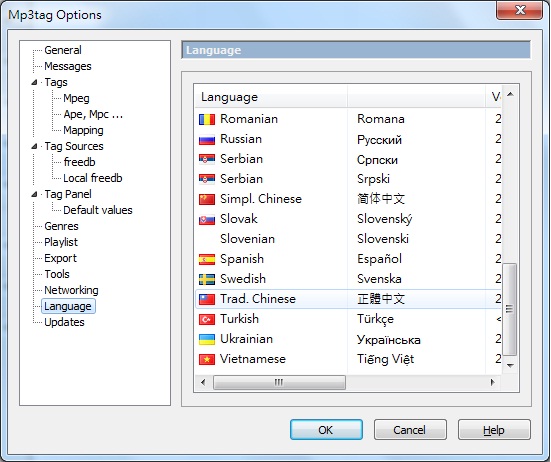Open Help for this dialog
This screenshot has height=462, width=551.
tap(494, 430)
